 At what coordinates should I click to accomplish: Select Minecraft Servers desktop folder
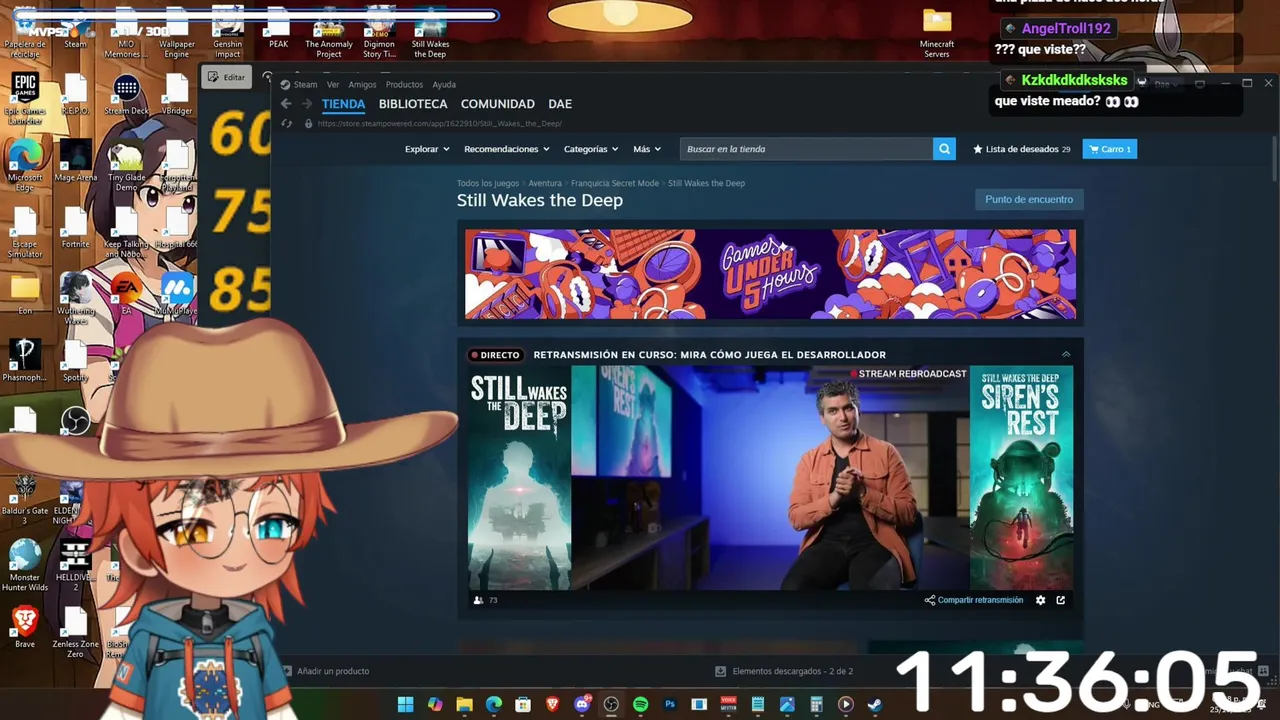coord(937,33)
